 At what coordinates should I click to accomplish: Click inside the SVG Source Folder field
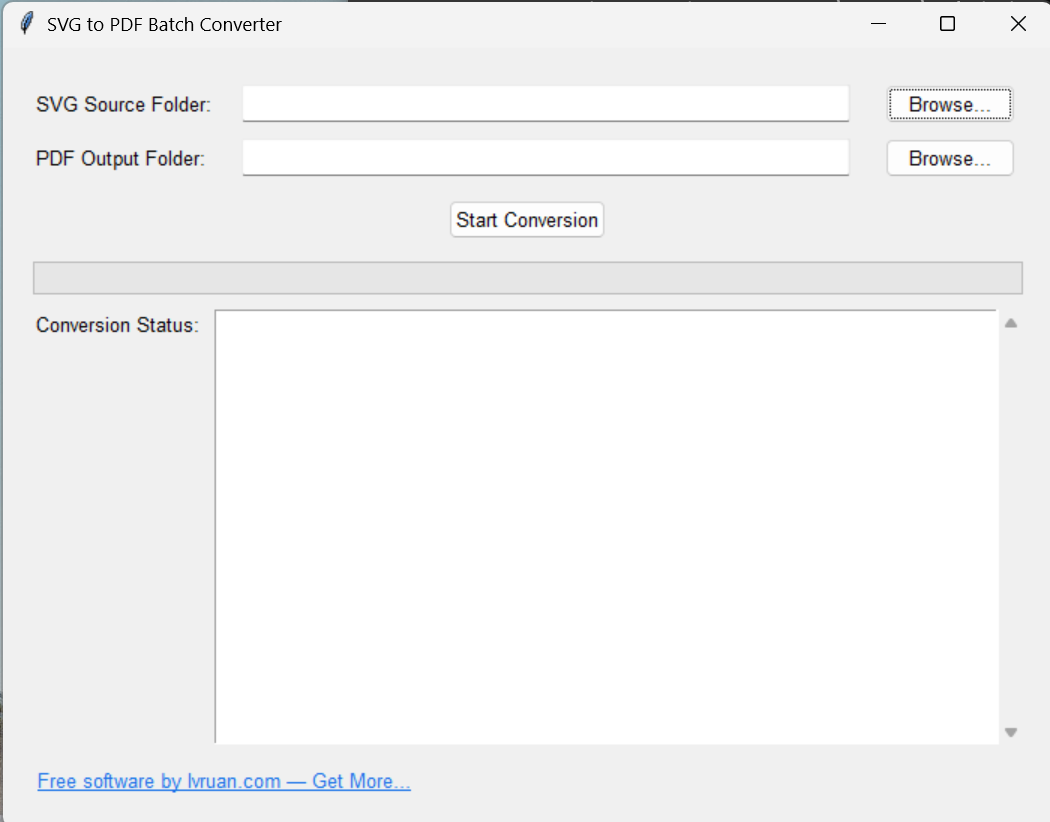pyautogui.click(x=545, y=104)
